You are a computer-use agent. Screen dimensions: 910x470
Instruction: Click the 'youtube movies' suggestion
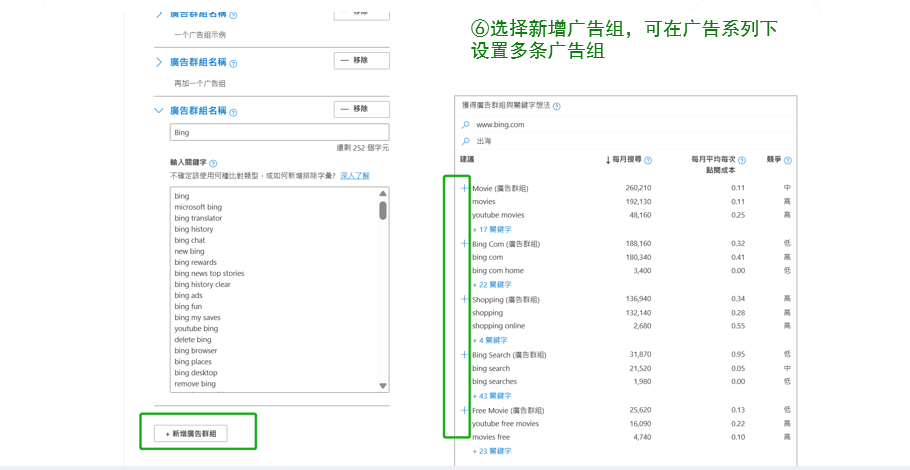coord(498,215)
